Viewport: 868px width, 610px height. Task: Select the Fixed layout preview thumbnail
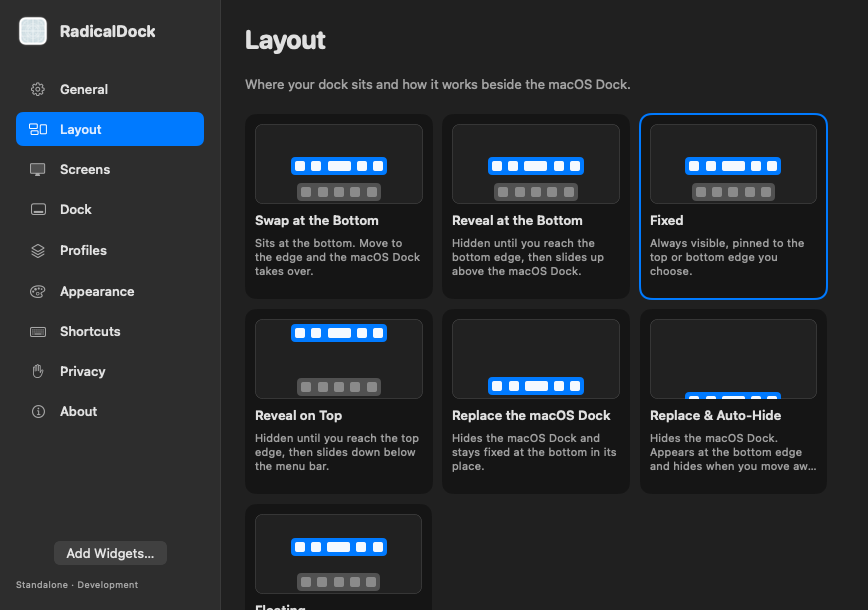tap(733, 164)
